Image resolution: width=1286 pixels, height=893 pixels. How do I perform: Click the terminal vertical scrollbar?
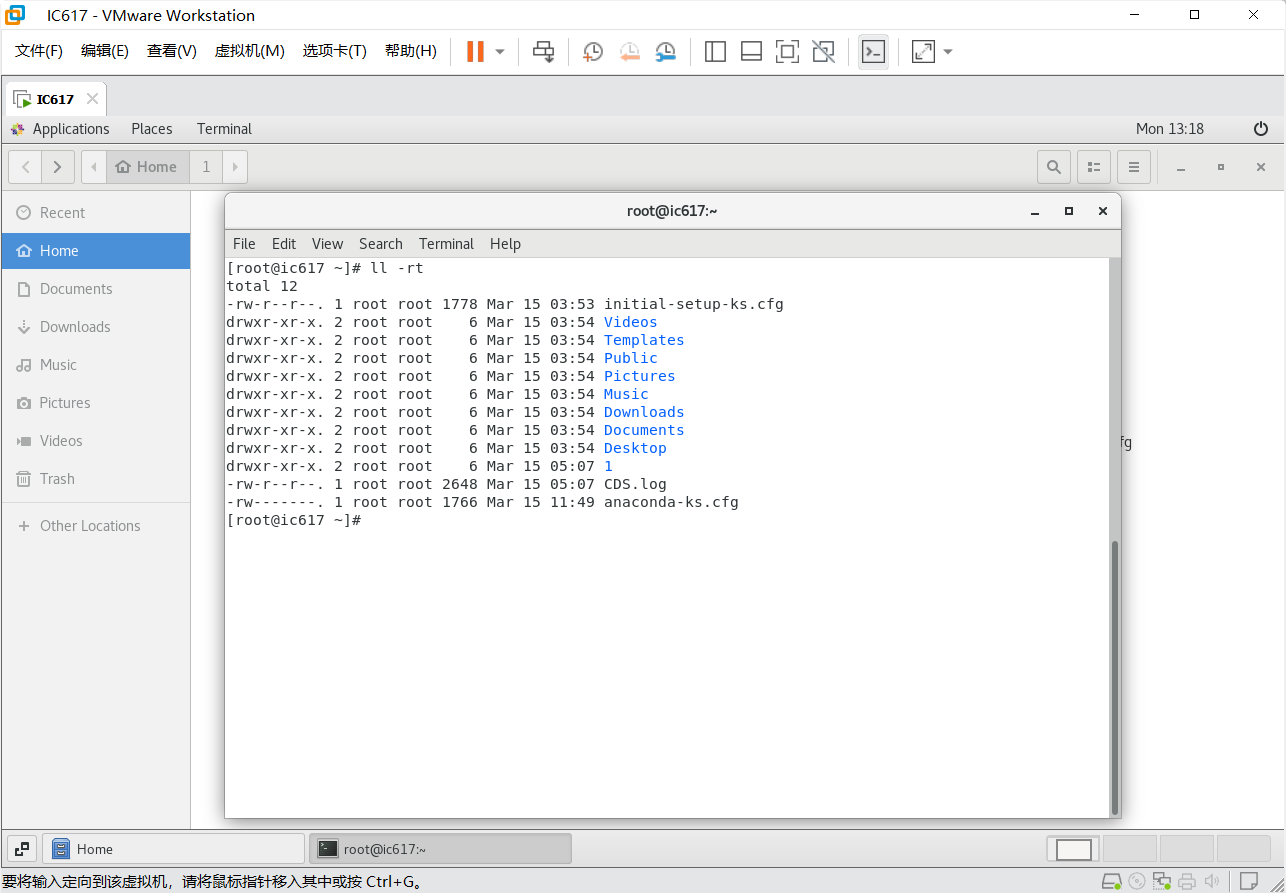[x=1115, y=678]
